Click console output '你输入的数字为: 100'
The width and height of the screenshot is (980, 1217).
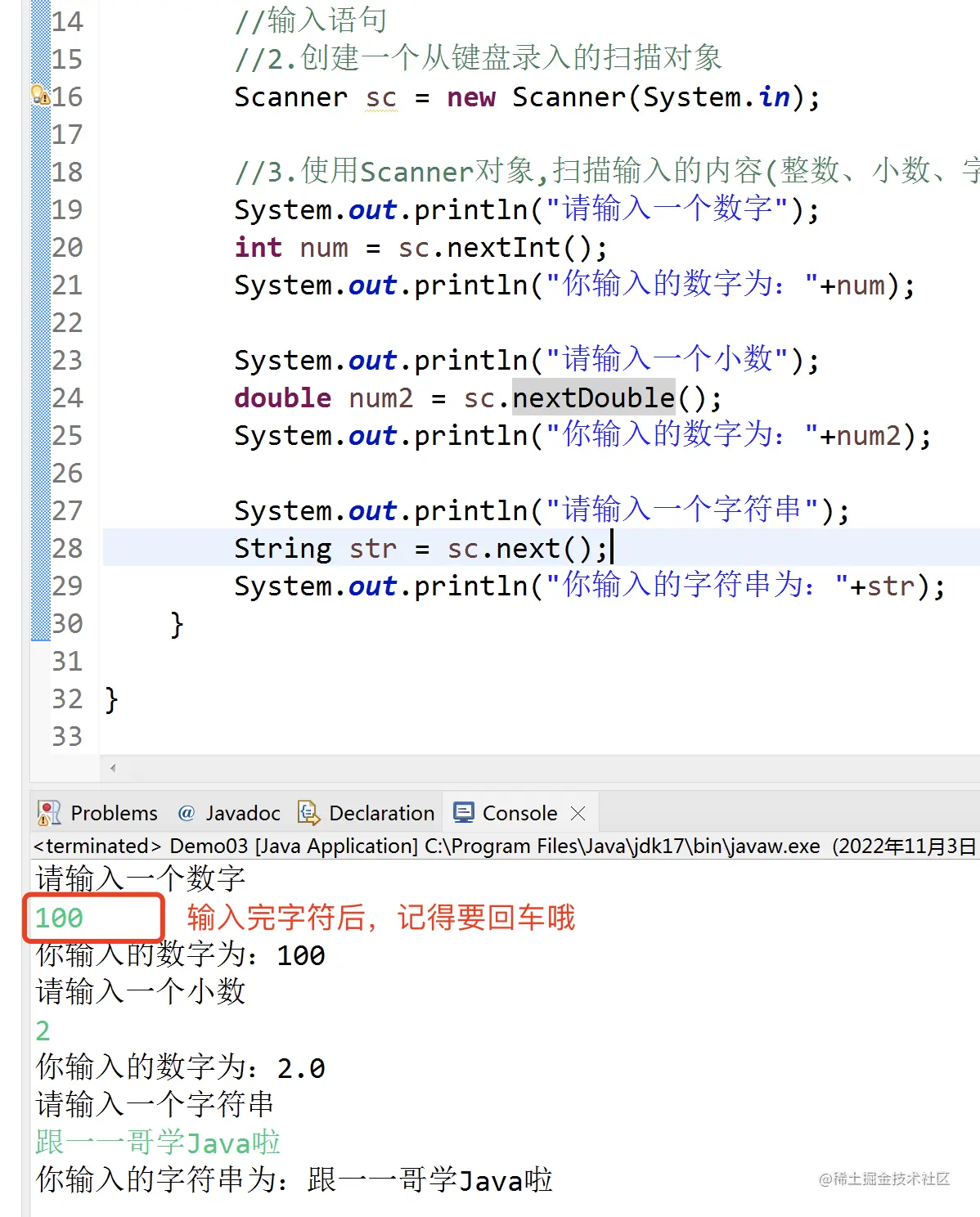click(x=181, y=954)
